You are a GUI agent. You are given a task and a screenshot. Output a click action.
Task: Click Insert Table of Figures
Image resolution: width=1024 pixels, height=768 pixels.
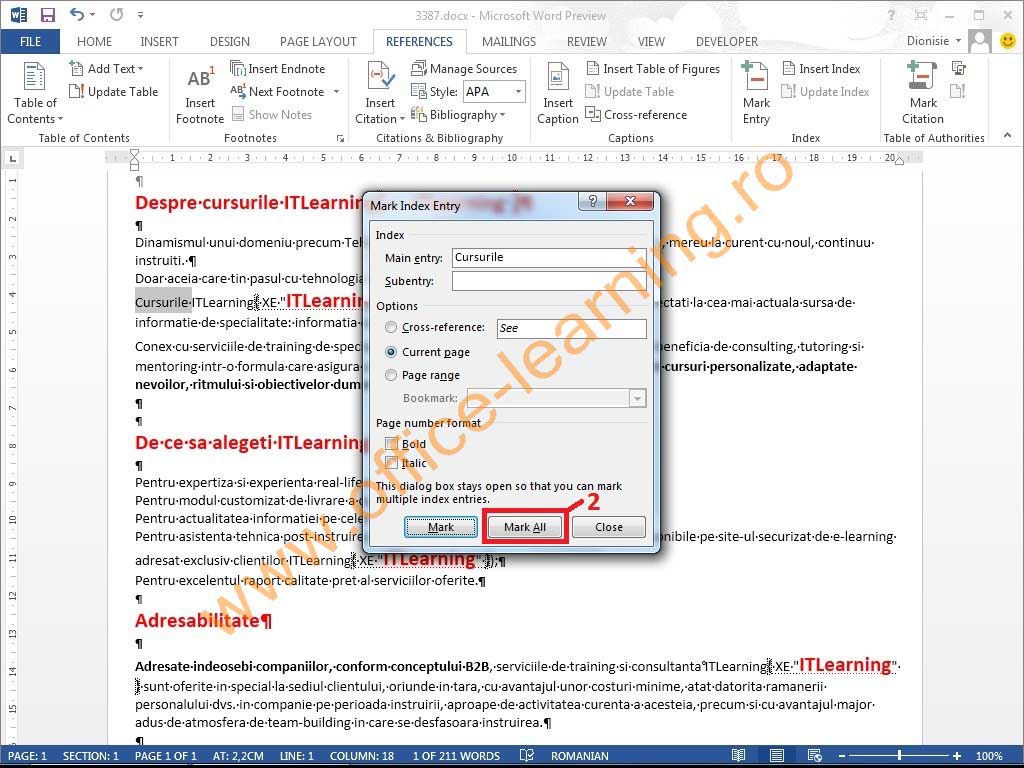point(653,69)
